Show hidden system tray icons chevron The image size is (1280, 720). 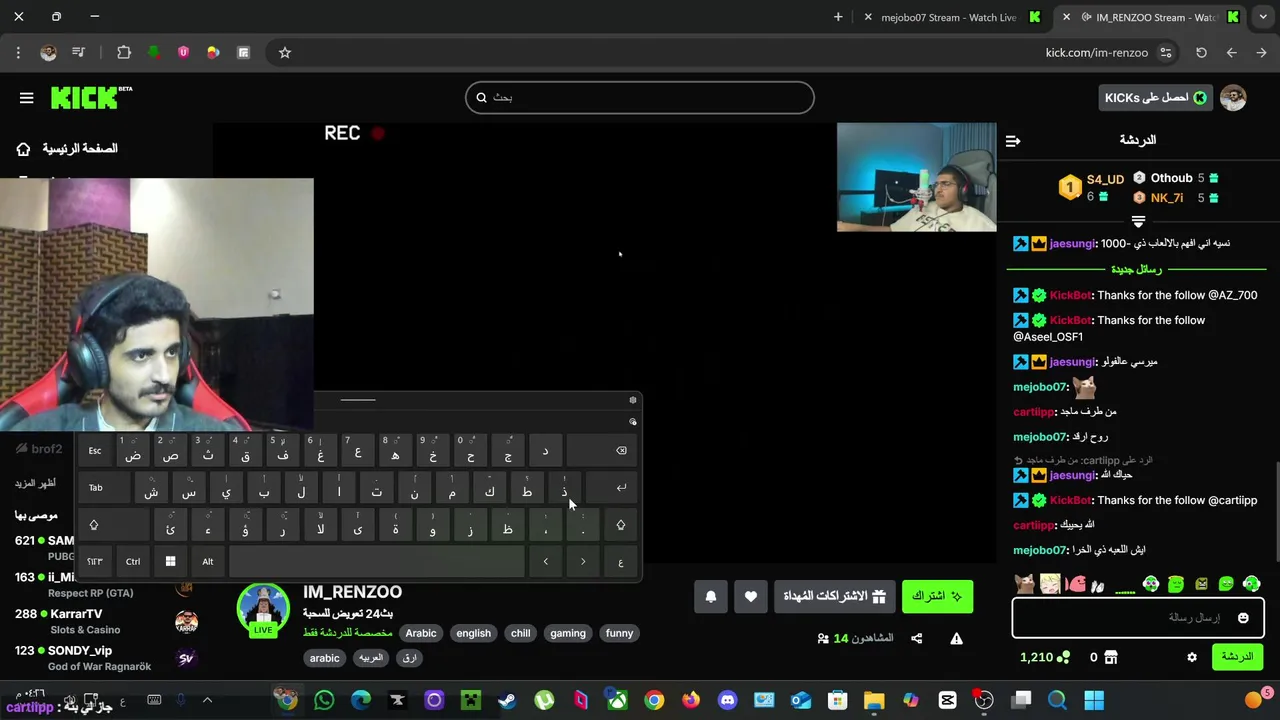pyautogui.click(x=209, y=700)
